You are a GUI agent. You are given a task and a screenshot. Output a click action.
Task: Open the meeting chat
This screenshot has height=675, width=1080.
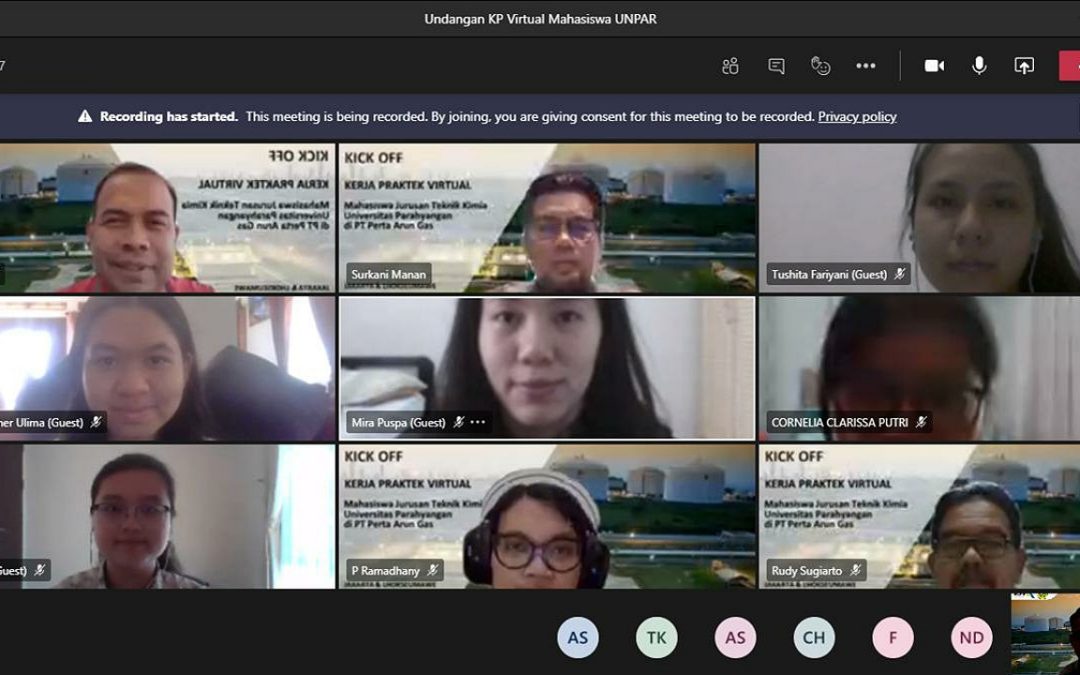776,64
